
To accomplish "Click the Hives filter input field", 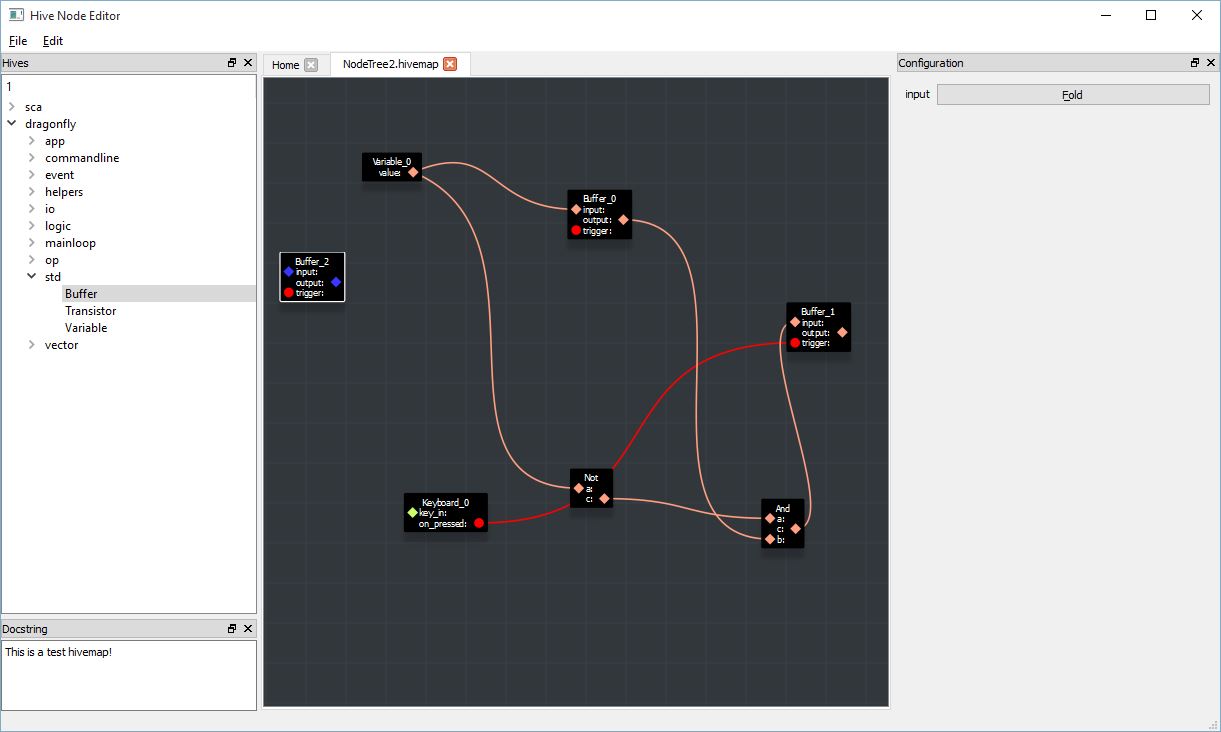I will point(129,87).
